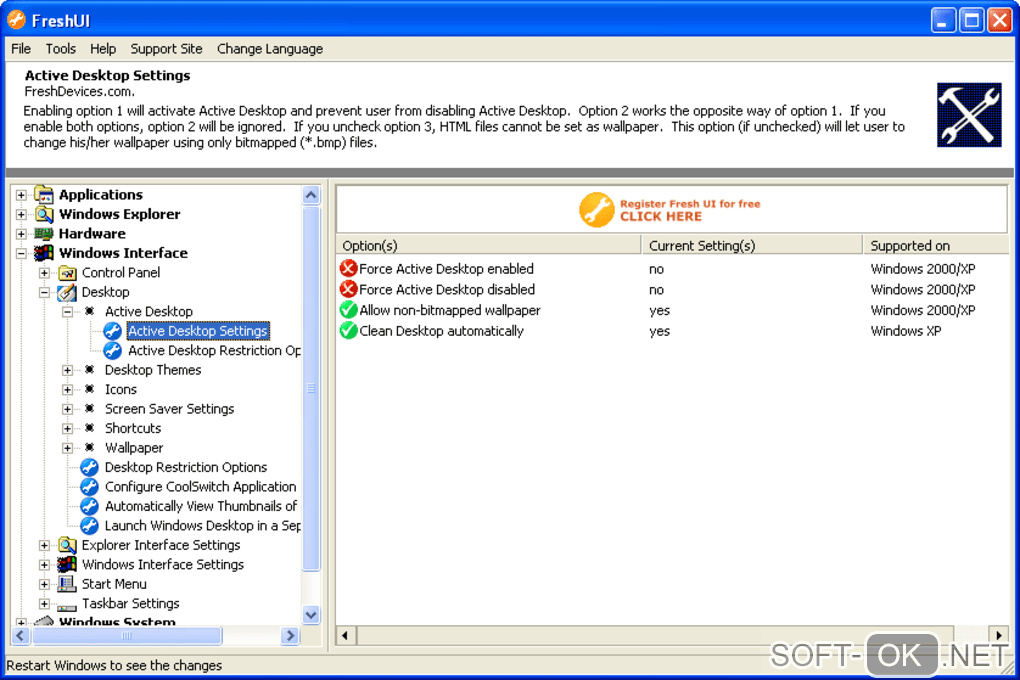Click the Taskbar Settings icon
The image size is (1020, 680).
coord(67,606)
